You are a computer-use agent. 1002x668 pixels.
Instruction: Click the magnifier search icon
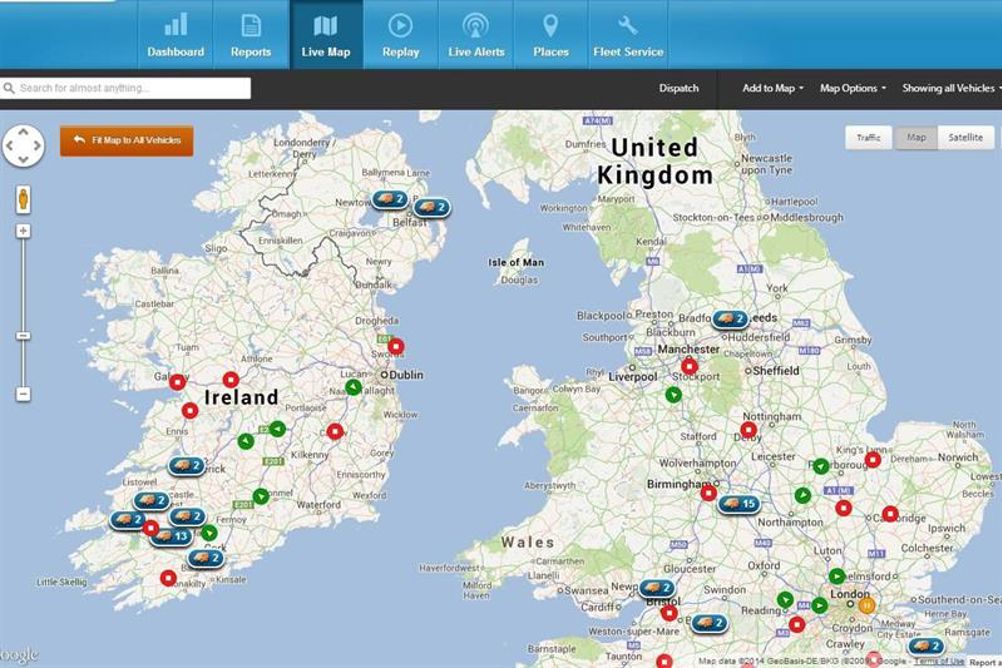[x=9, y=88]
